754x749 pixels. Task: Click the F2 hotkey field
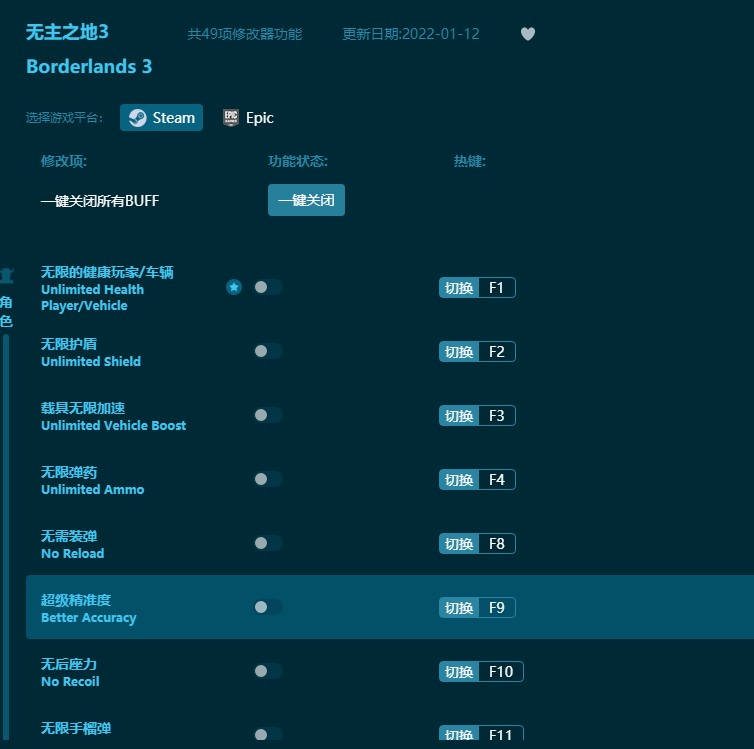(x=497, y=351)
